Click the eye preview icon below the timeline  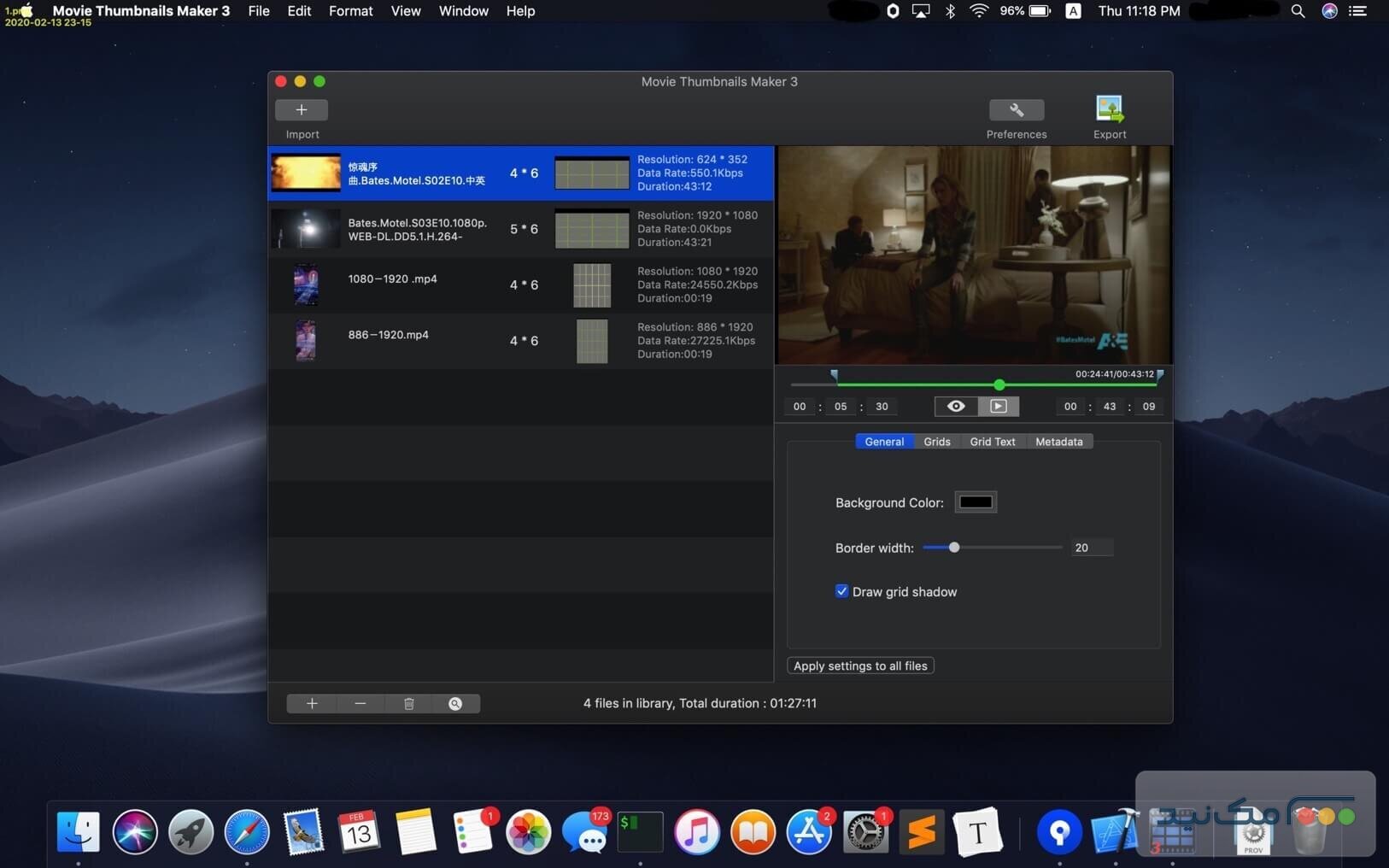955,406
